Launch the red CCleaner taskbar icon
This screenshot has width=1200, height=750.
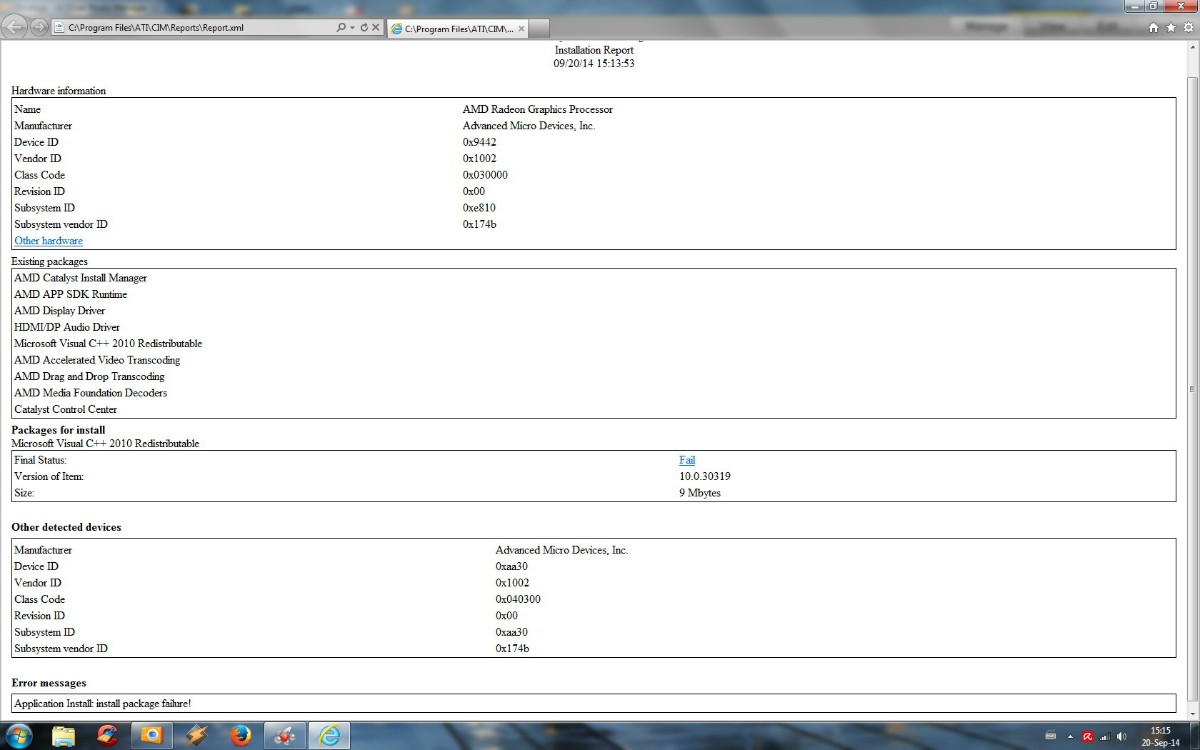(108, 736)
